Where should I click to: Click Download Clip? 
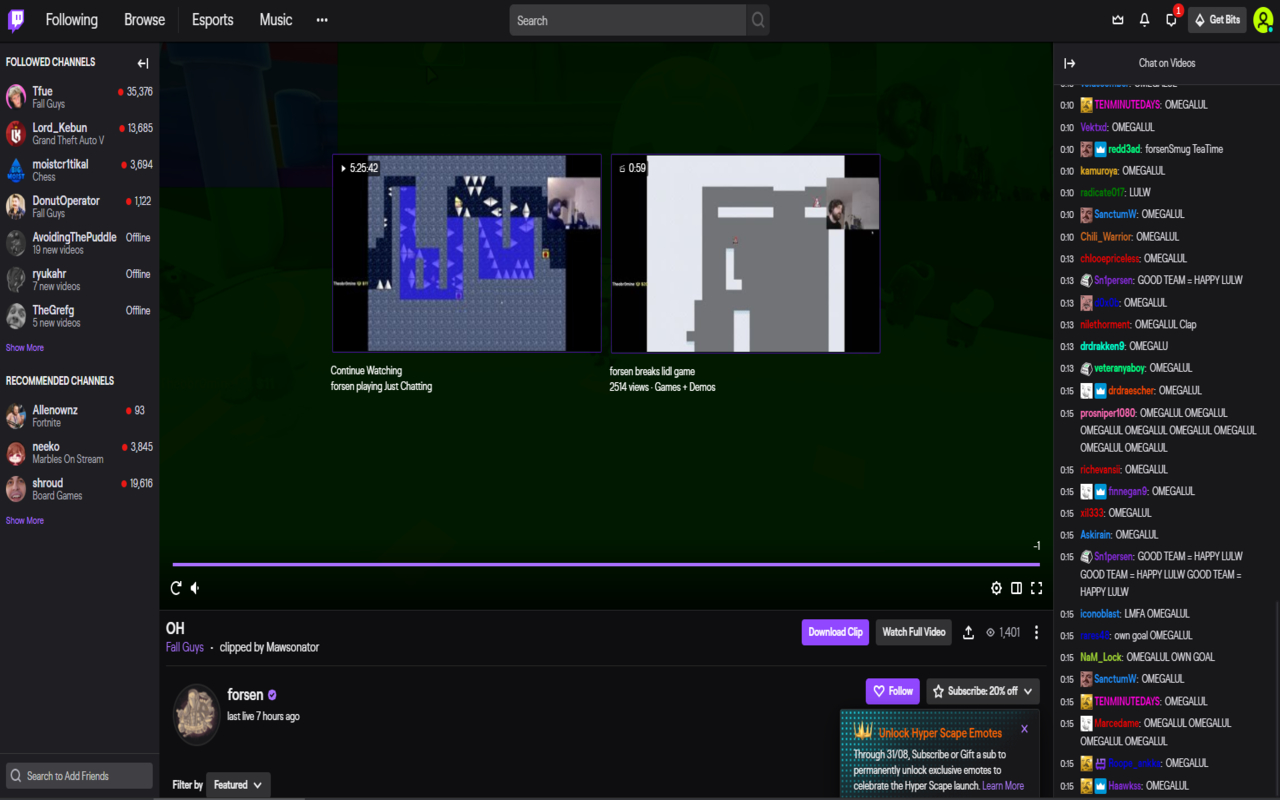(x=835, y=632)
